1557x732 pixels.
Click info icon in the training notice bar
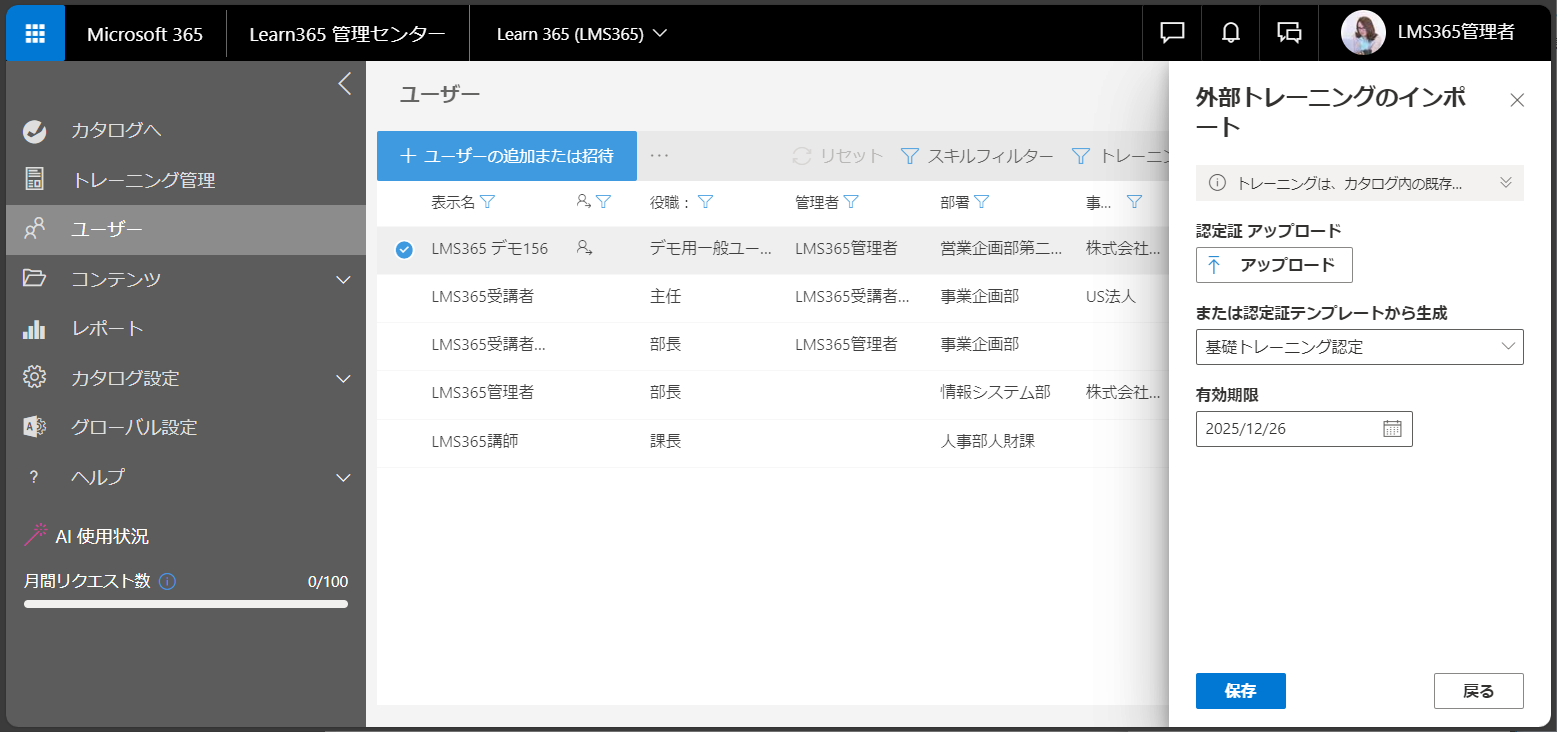[1217, 183]
